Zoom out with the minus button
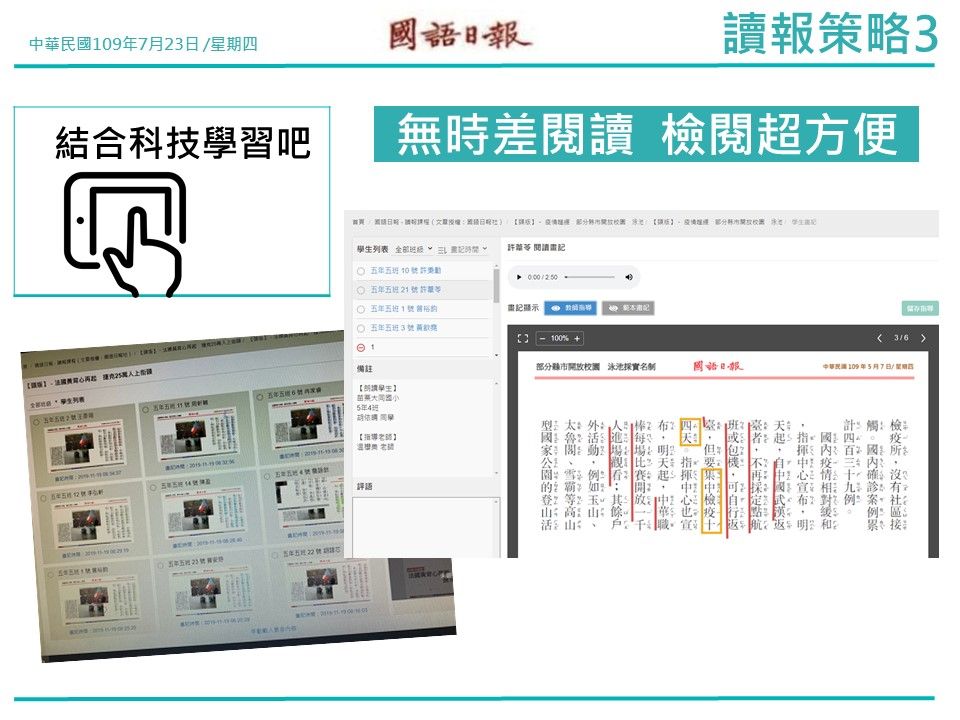The image size is (960, 720). point(541,338)
